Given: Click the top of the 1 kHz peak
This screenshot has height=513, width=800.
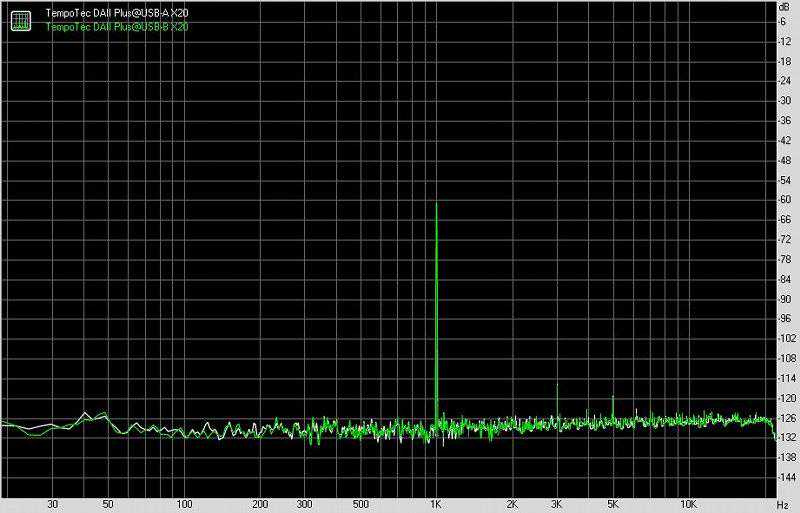Looking at the screenshot, I should coord(436,203).
